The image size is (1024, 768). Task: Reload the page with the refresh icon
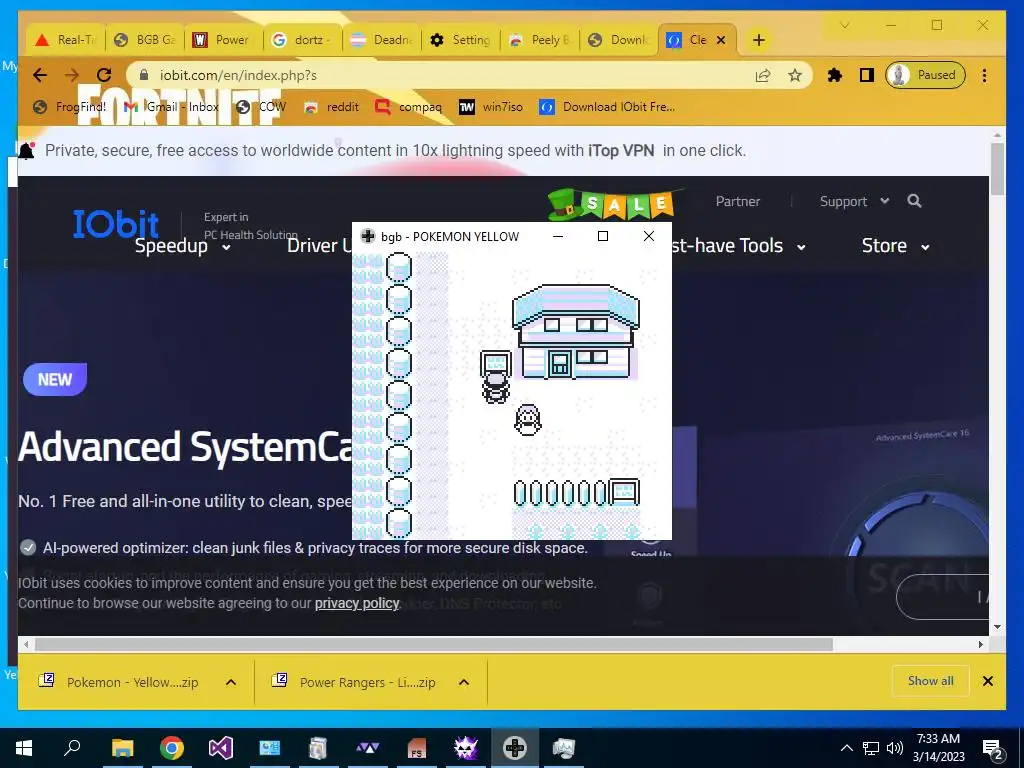point(104,75)
